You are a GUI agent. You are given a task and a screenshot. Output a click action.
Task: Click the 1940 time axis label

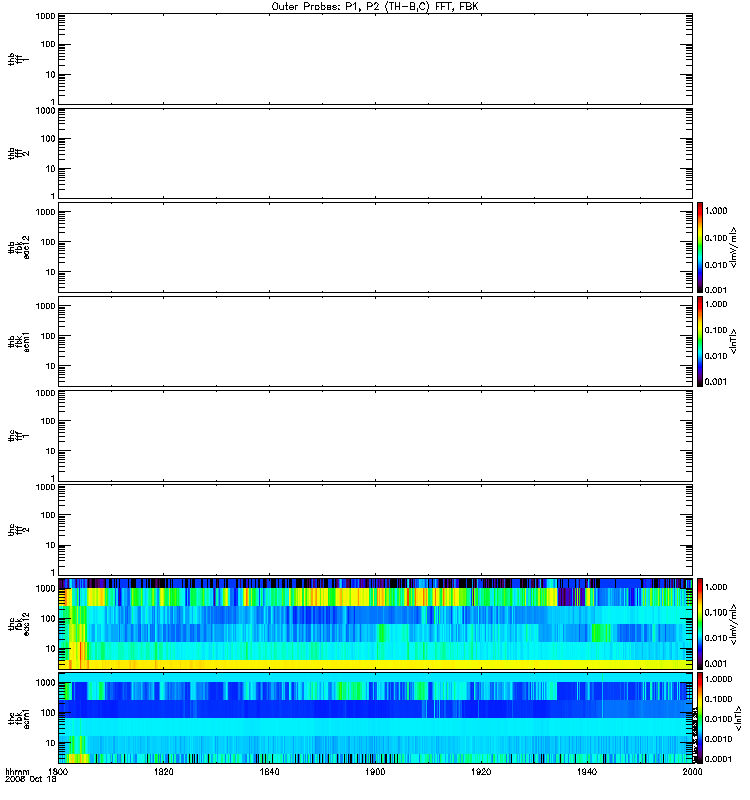[587, 772]
